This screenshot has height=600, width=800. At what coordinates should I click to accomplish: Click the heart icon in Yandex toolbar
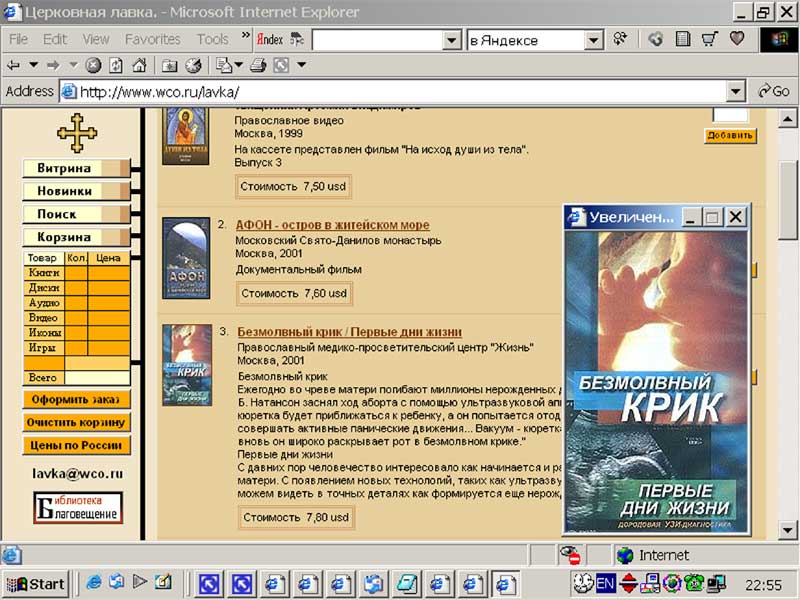(737, 39)
